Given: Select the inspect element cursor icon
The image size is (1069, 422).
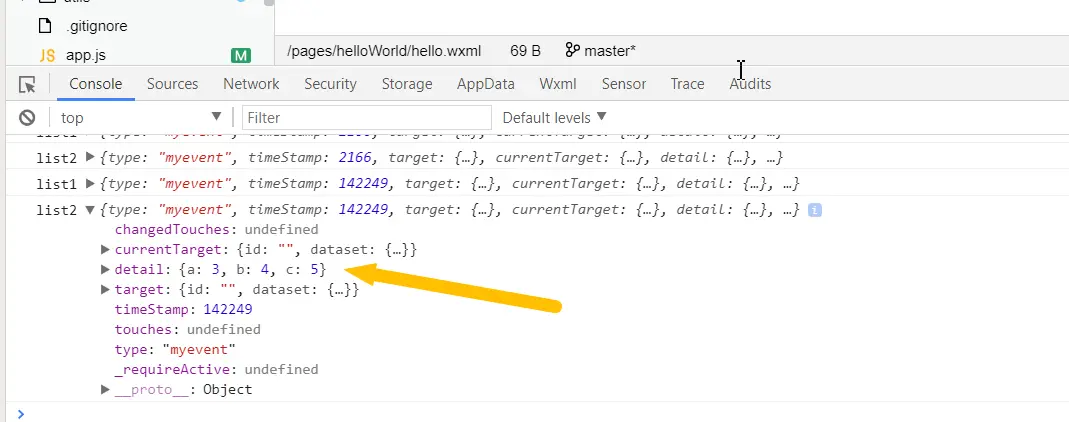Looking at the screenshot, I should 27,85.
